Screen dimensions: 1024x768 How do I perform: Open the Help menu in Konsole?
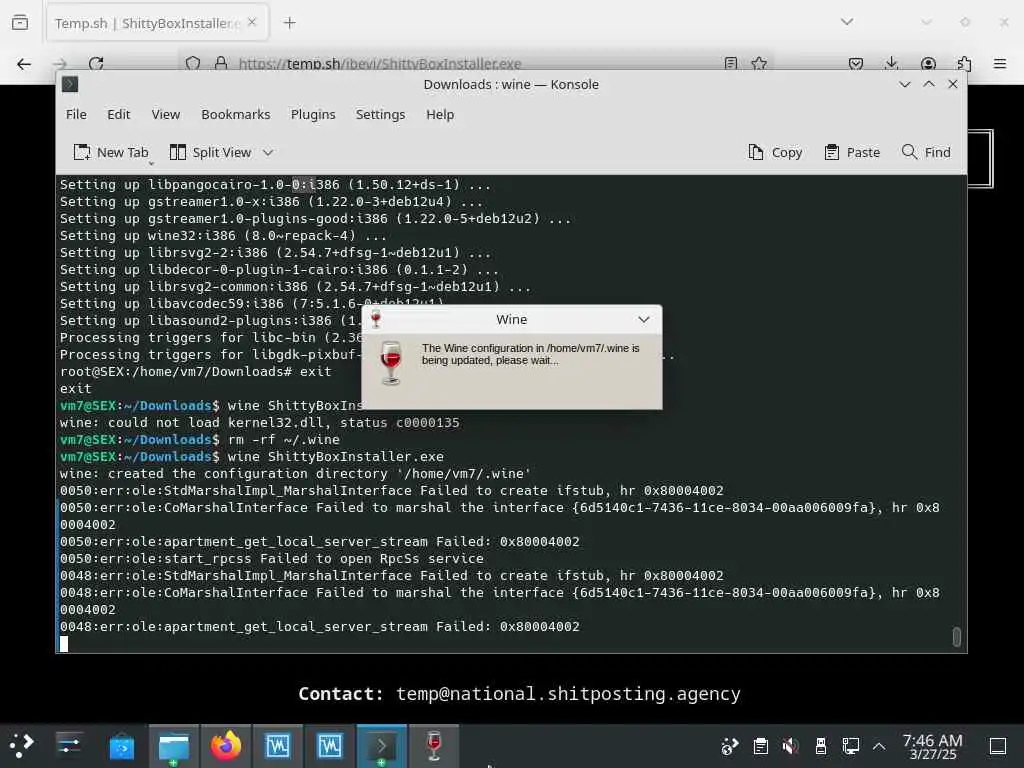(440, 114)
